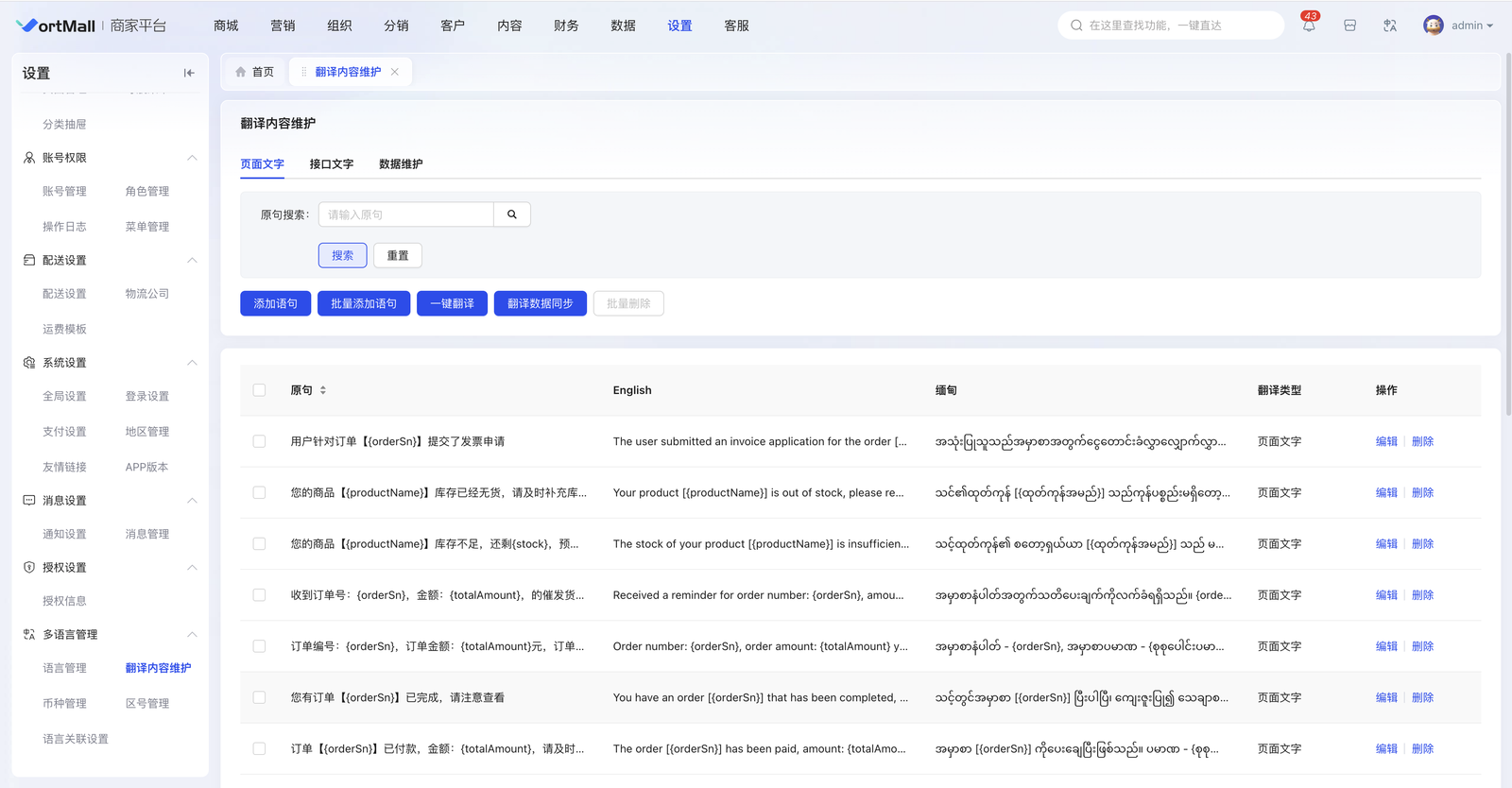Open the notification bell icon

1309,26
